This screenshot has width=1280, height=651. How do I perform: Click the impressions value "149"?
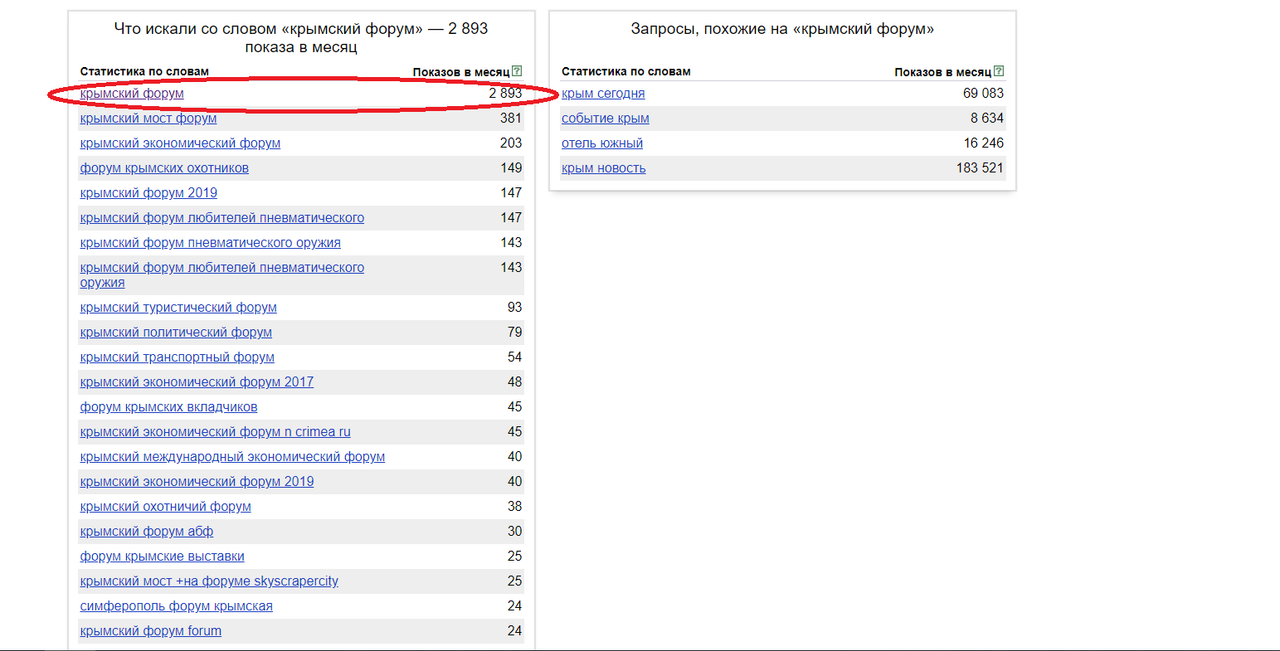511,168
